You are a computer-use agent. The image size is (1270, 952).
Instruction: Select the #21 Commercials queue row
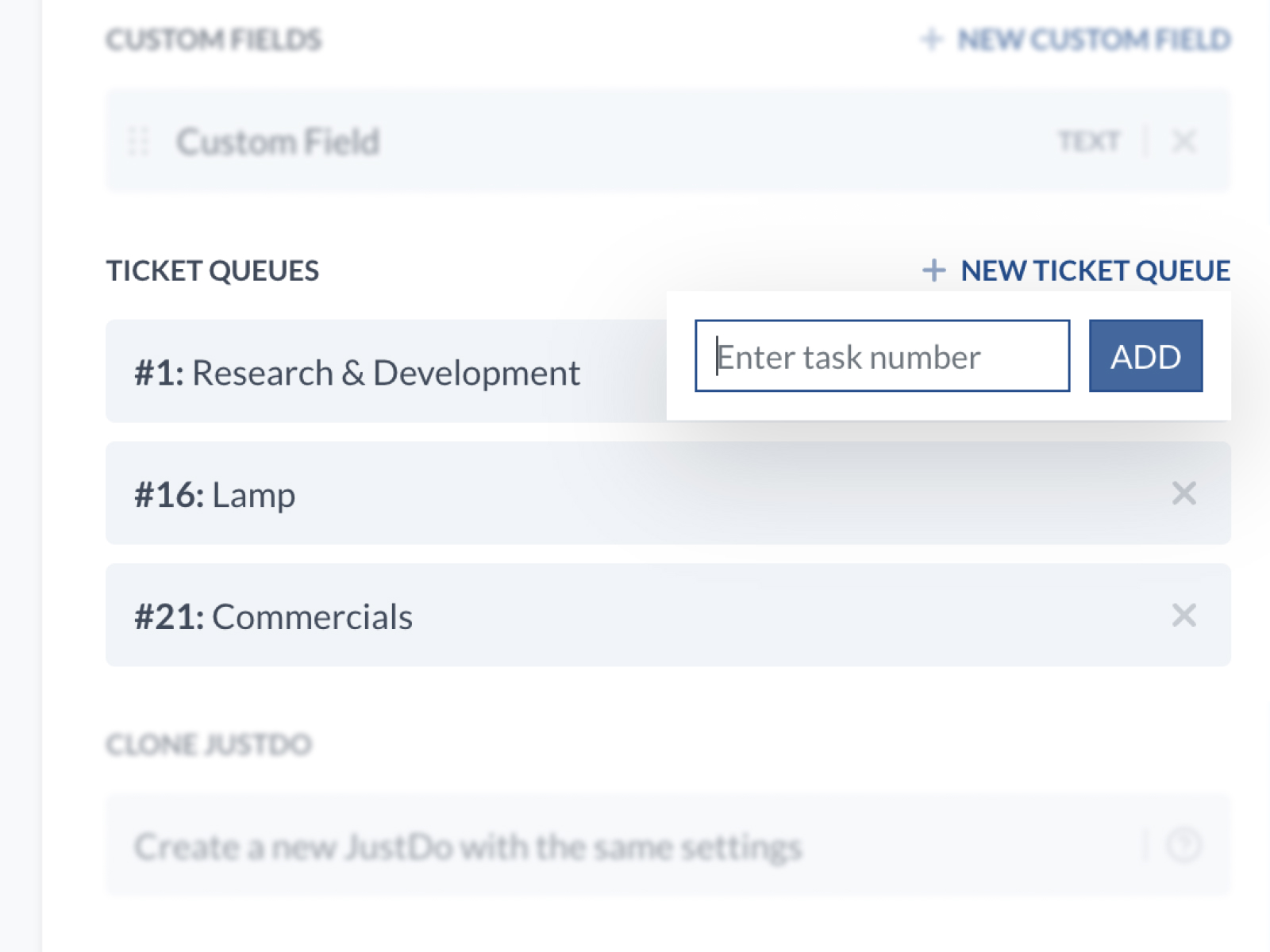[556, 616]
